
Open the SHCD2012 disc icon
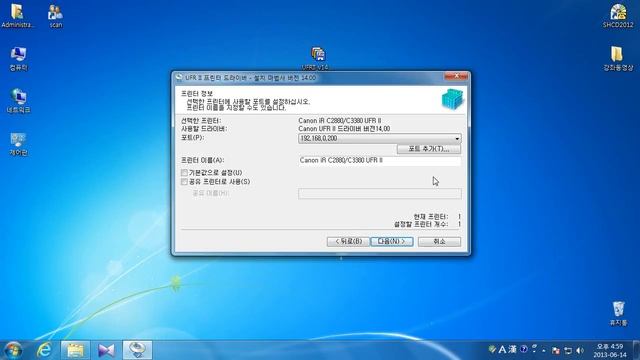tap(618, 16)
